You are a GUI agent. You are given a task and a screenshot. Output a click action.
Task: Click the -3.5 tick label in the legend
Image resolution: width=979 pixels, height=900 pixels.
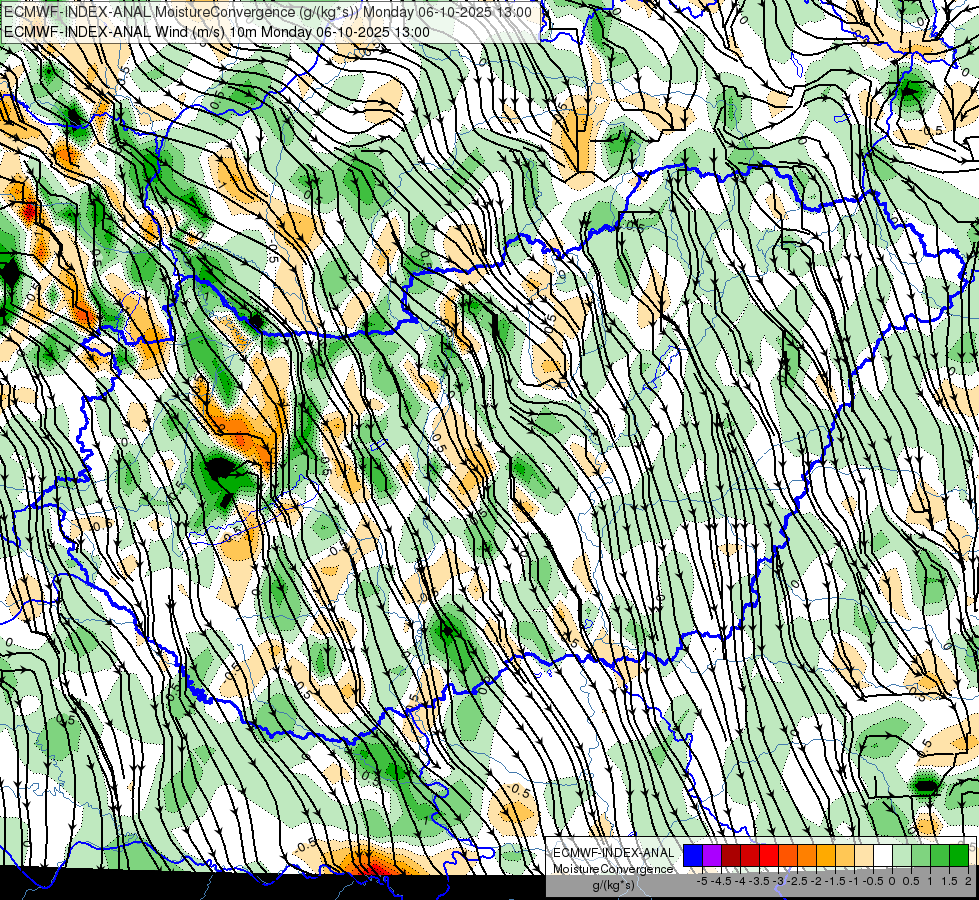(x=759, y=881)
